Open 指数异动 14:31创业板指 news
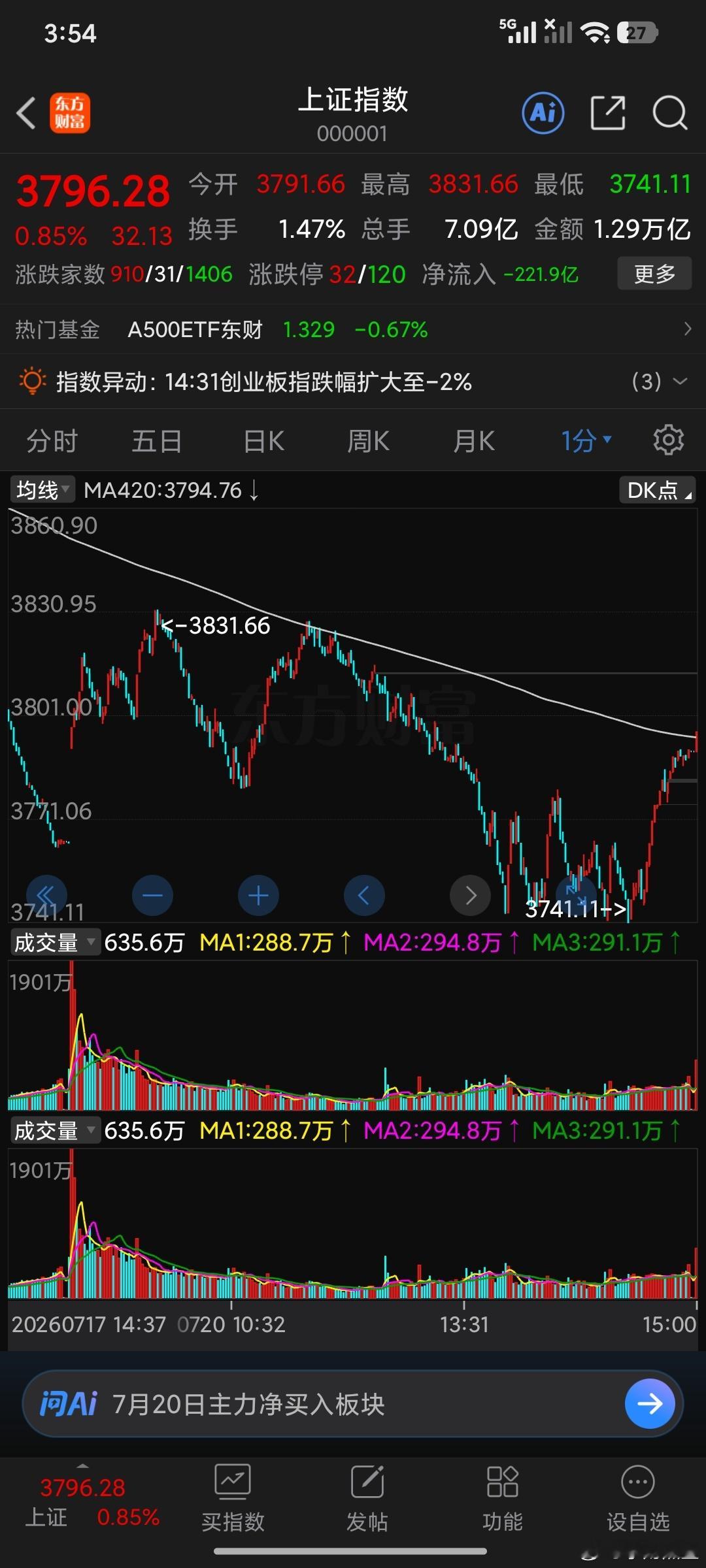 [264, 382]
